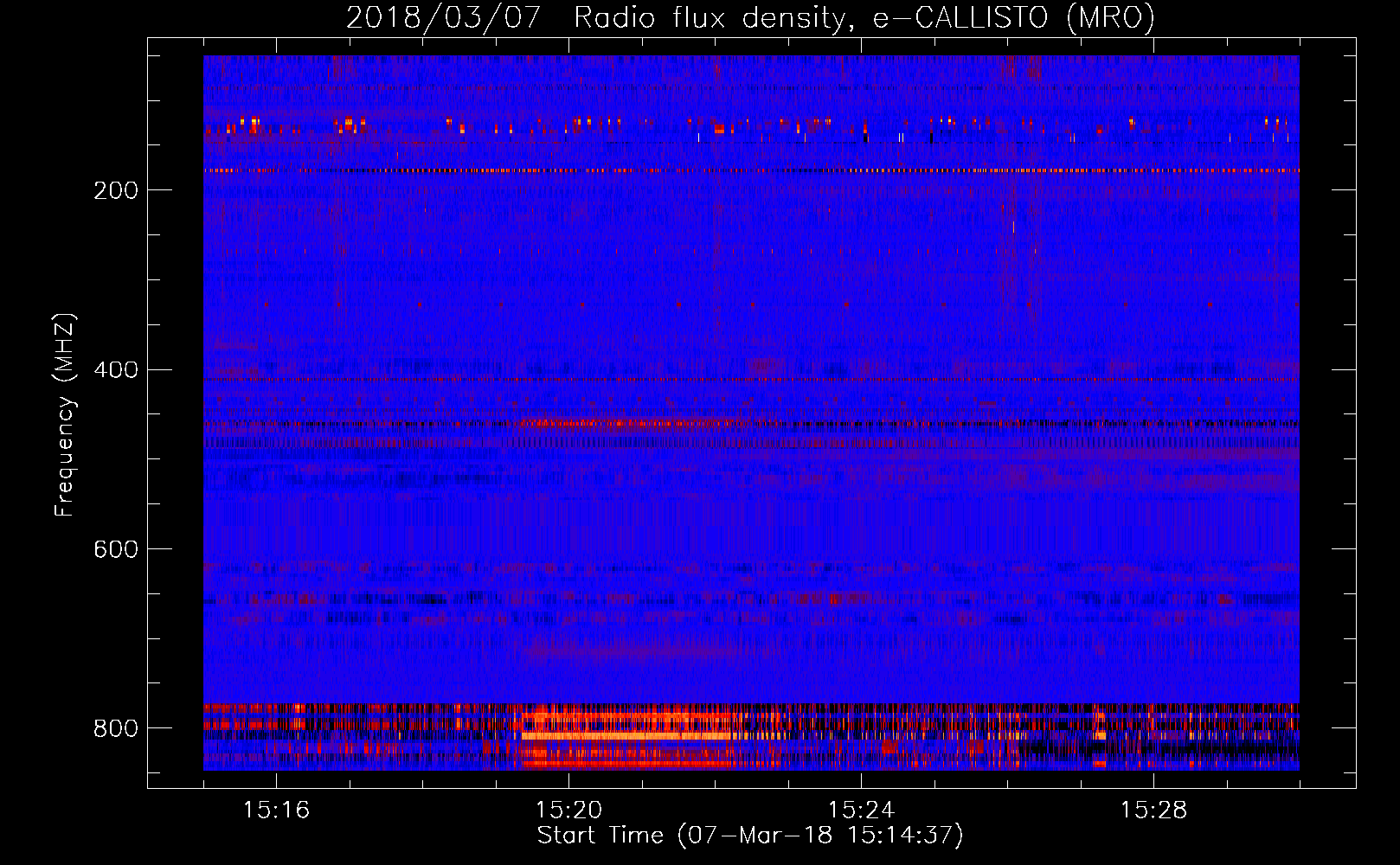Click the 800 frequency tick label
This screenshot has height=865, width=1400.
pyautogui.click(x=116, y=728)
